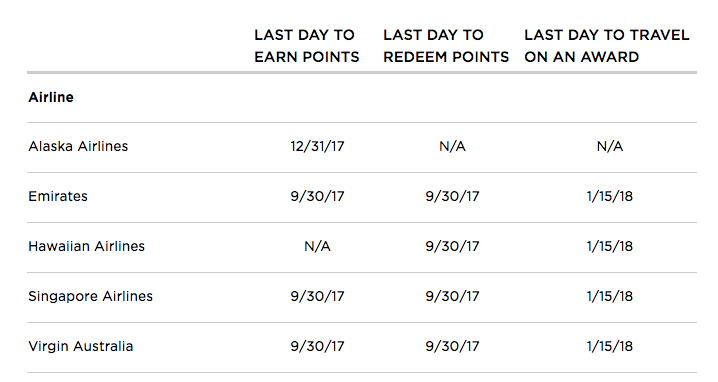Click Hawaiian Airlines earn points N/A cell

point(317,246)
